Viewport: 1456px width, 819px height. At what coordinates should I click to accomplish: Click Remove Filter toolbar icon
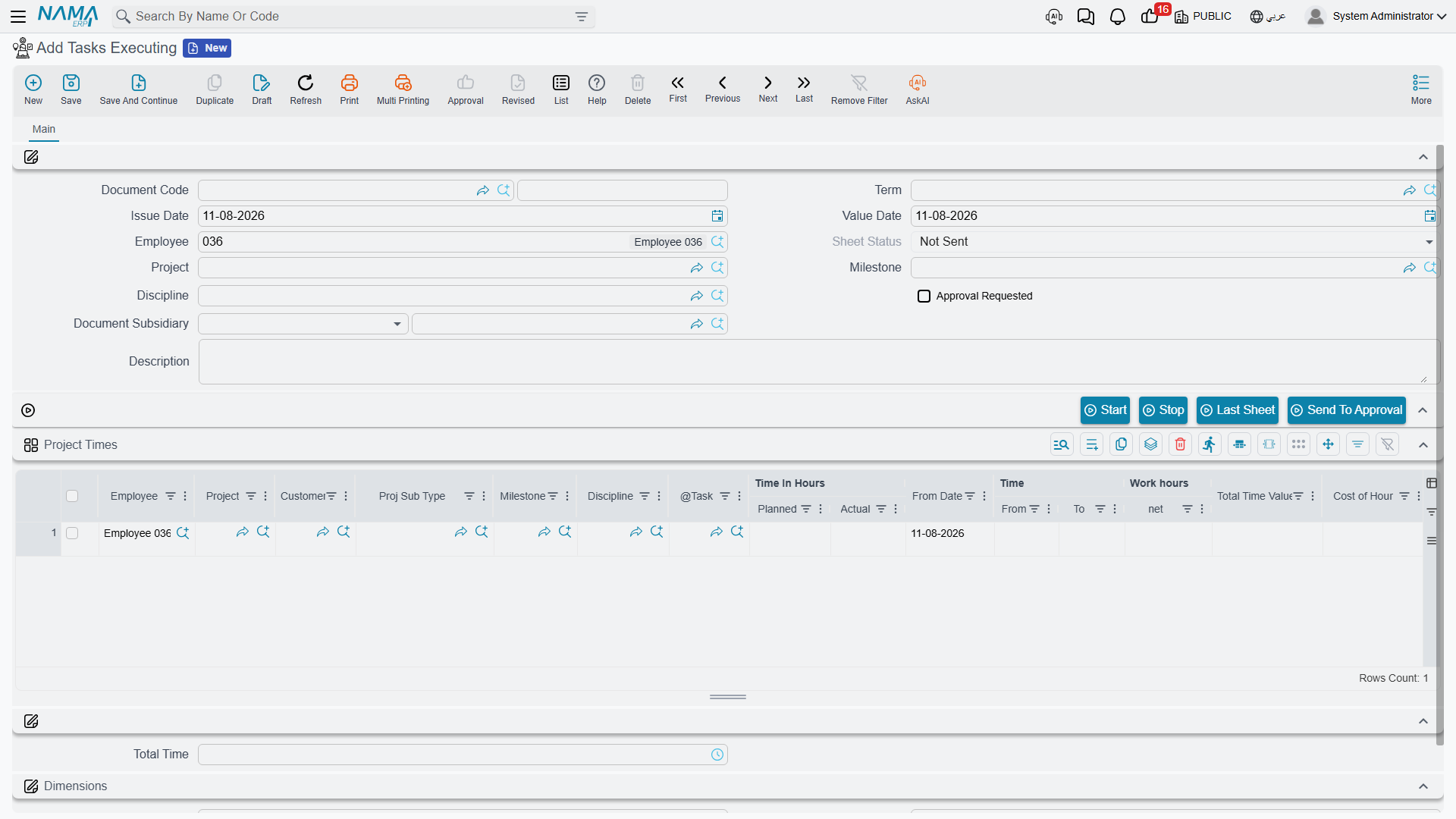[x=859, y=83]
